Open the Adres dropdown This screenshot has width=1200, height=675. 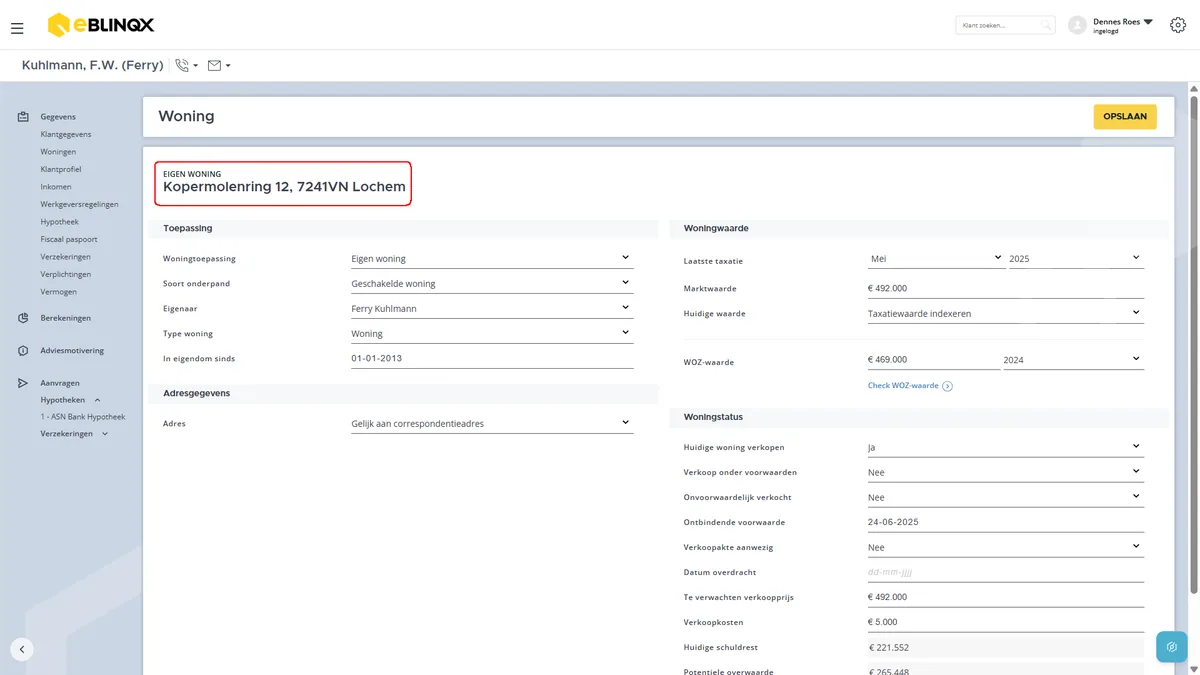492,423
